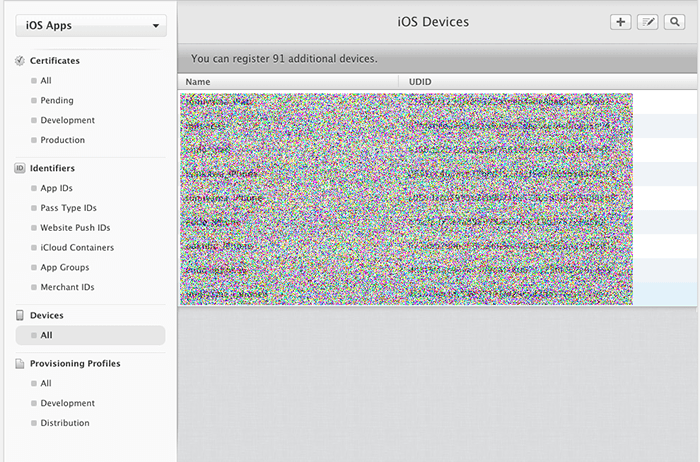Select Website Push IDs

tap(75, 228)
